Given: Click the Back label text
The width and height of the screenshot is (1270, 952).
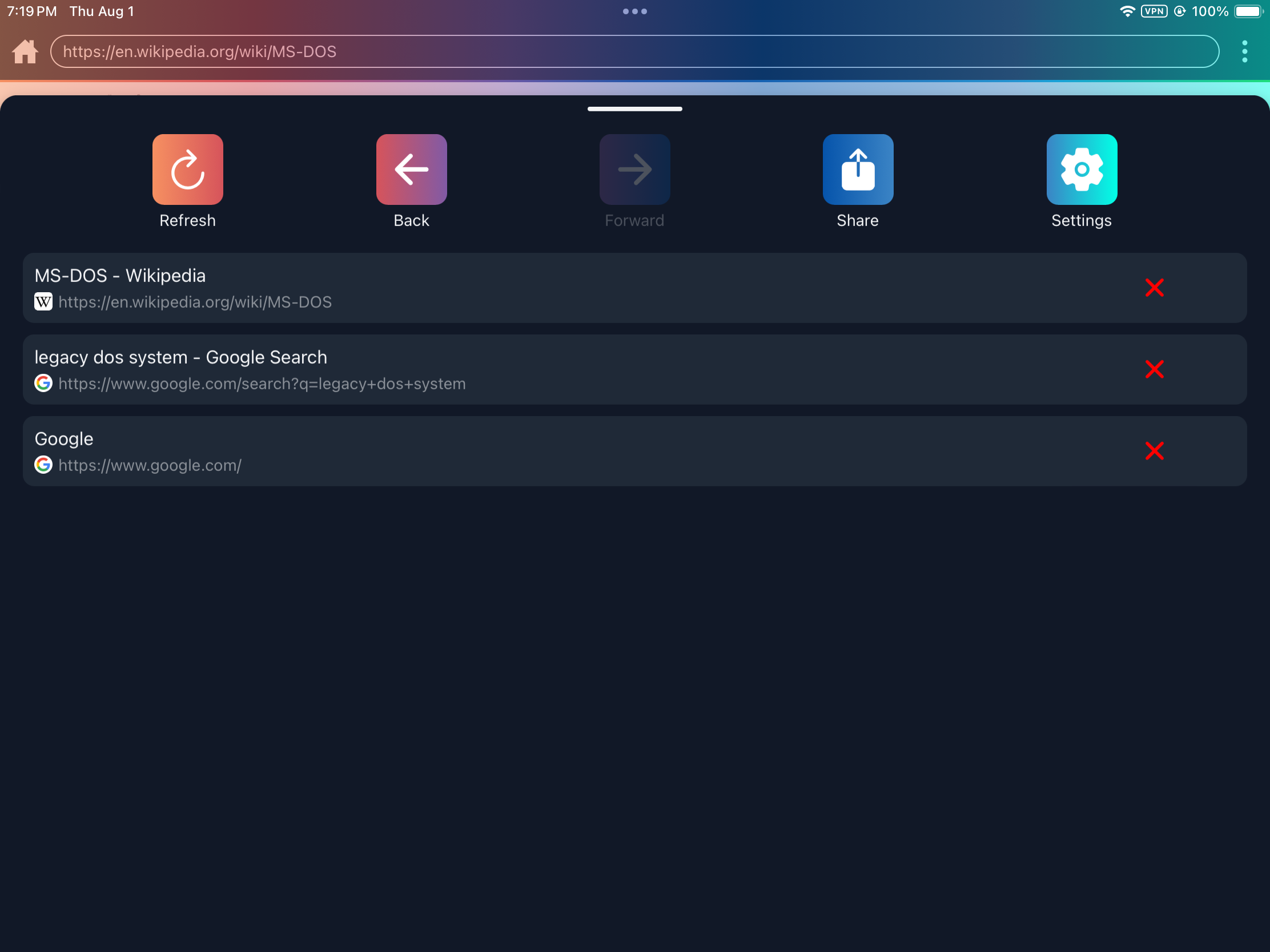Looking at the screenshot, I should tap(411, 221).
